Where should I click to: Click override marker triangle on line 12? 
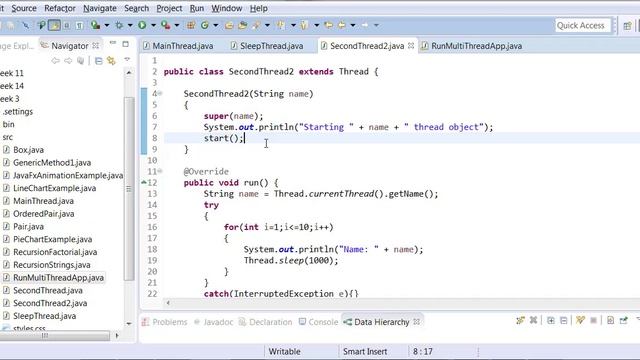(144, 182)
